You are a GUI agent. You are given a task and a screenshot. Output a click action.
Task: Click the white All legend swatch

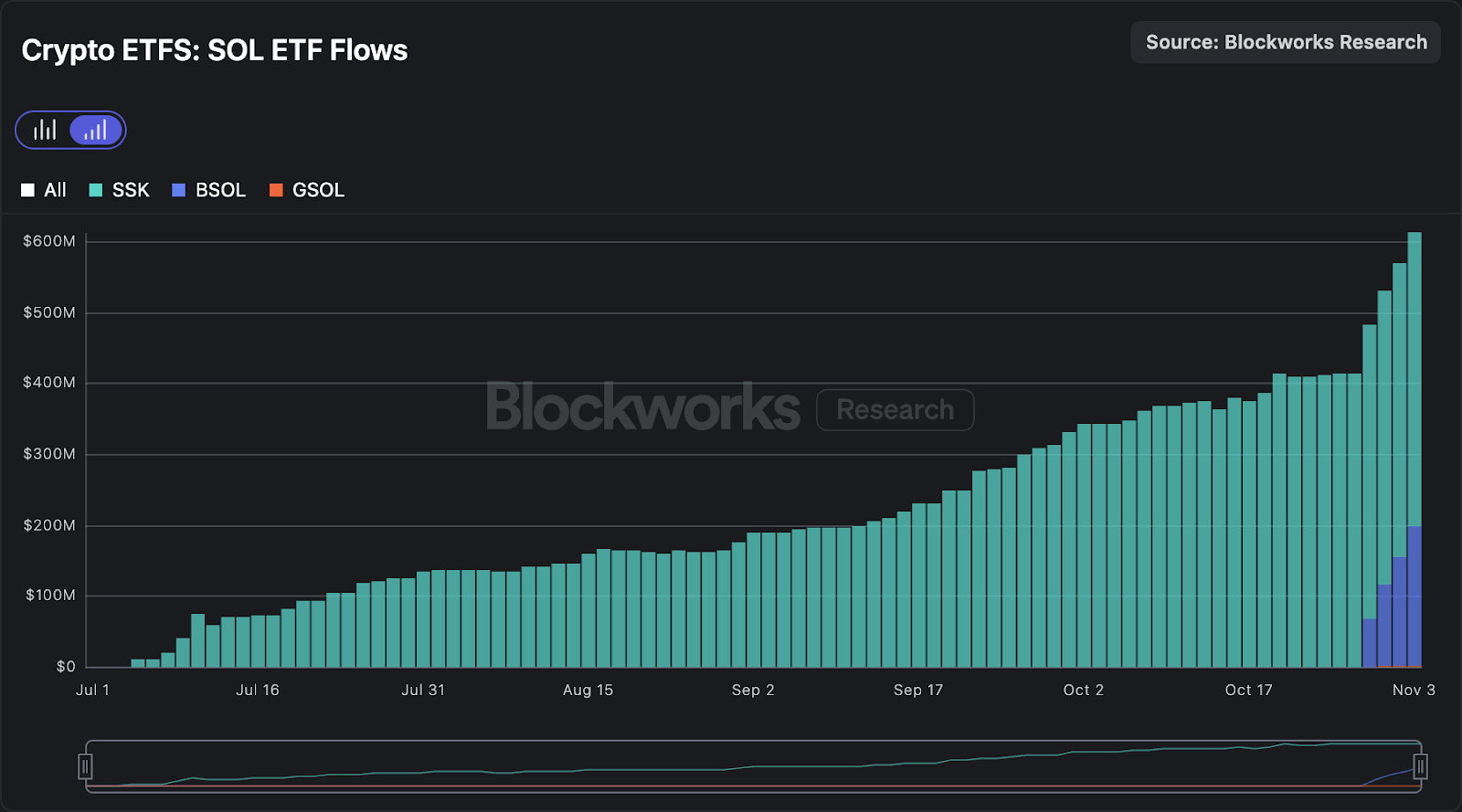click(x=27, y=190)
